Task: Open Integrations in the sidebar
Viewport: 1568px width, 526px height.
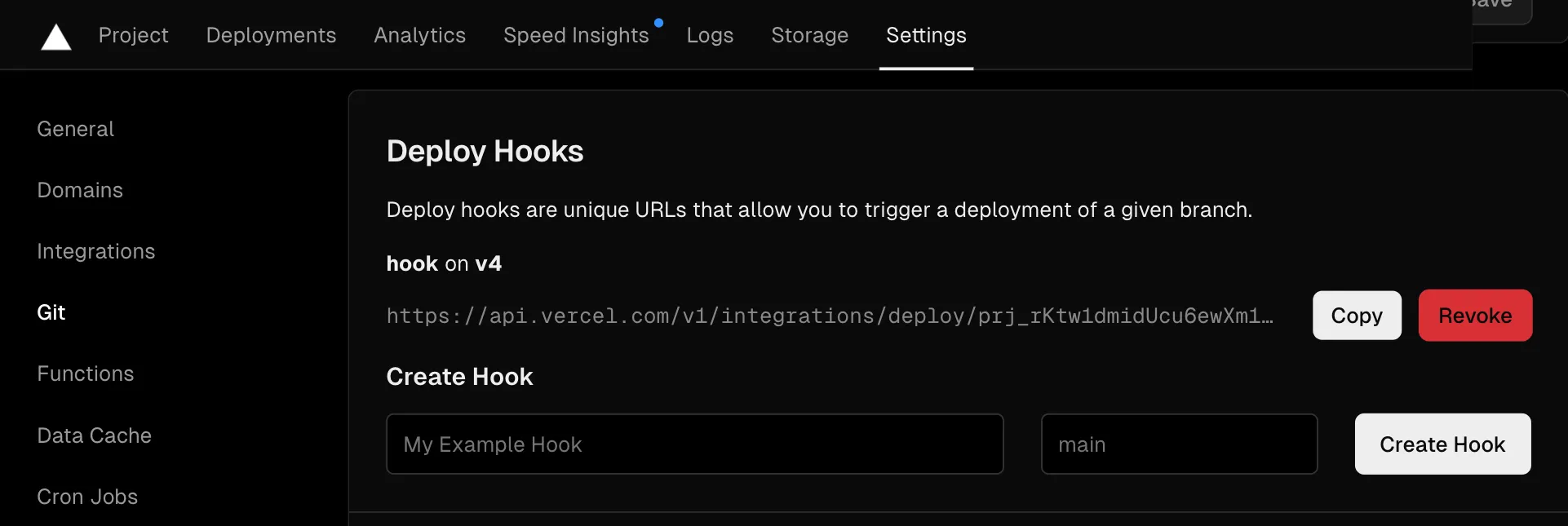Action: (x=95, y=251)
